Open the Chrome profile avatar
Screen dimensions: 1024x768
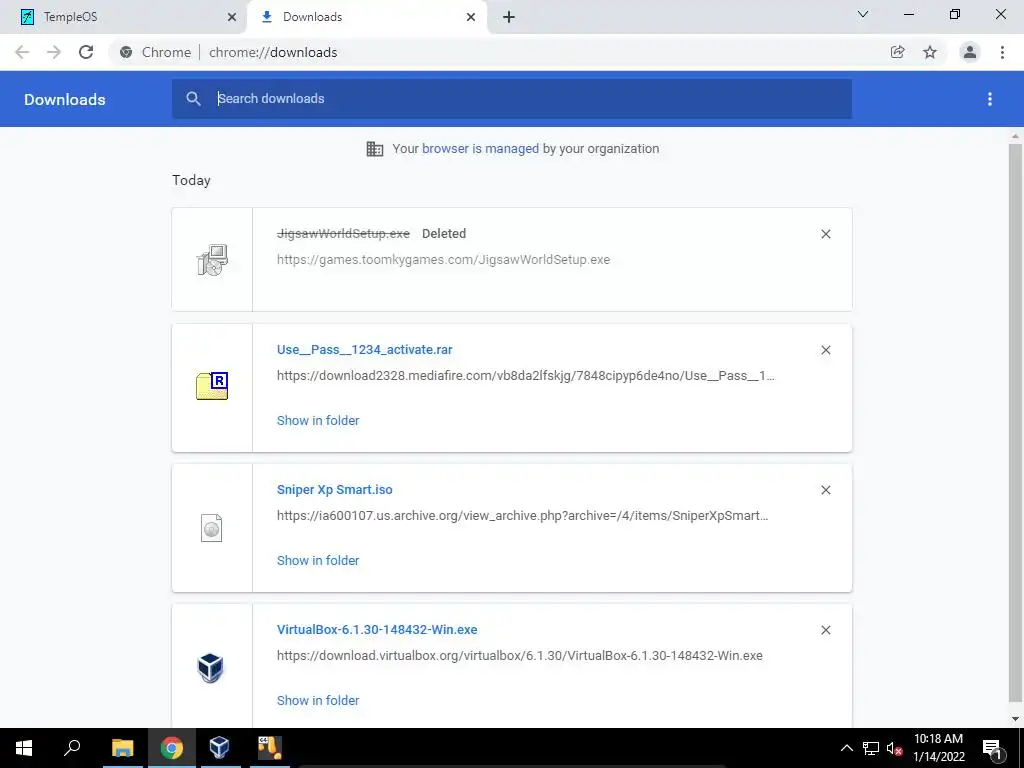point(970,52)
